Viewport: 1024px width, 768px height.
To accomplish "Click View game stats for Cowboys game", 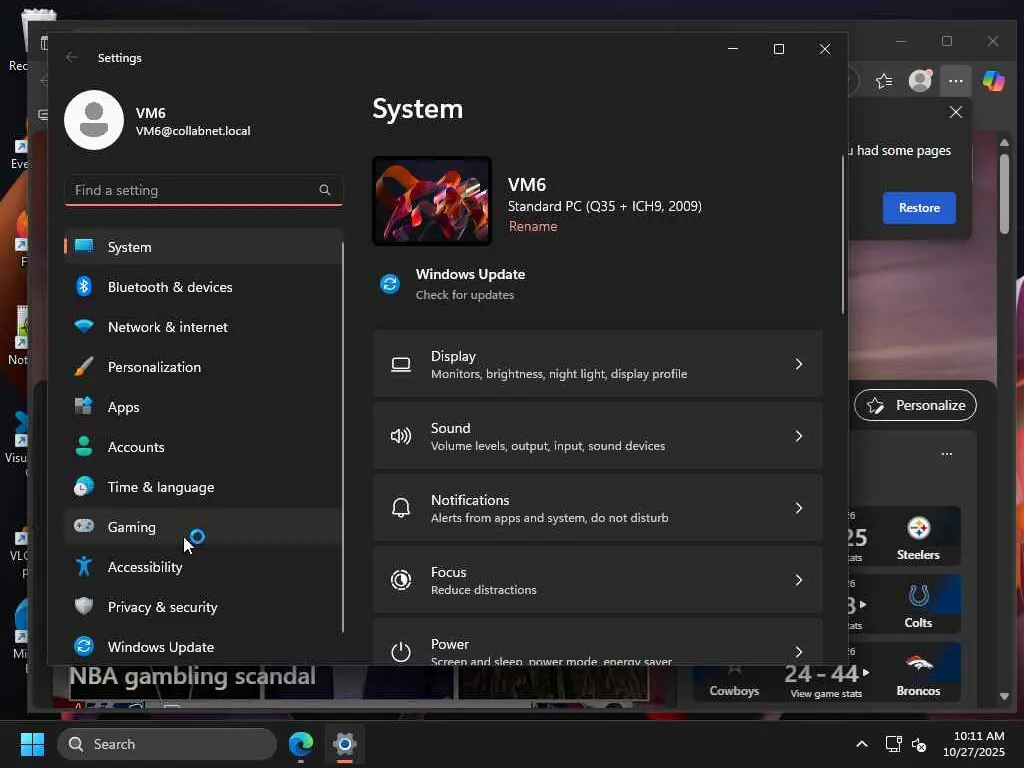I will [826, 694].
